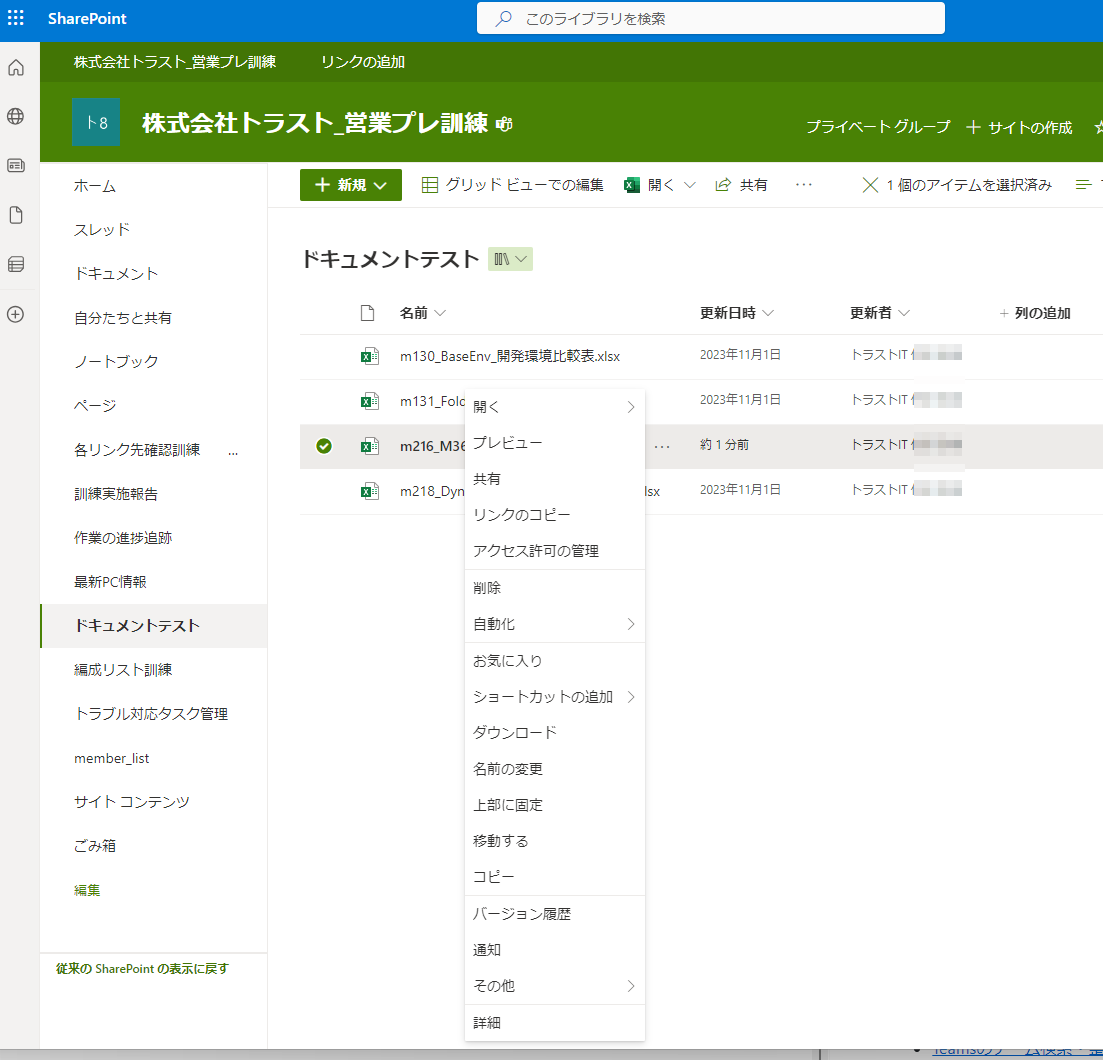Go to Home via left rail house icon
Screen dimensions: 1103x1060
click(15, 68)
